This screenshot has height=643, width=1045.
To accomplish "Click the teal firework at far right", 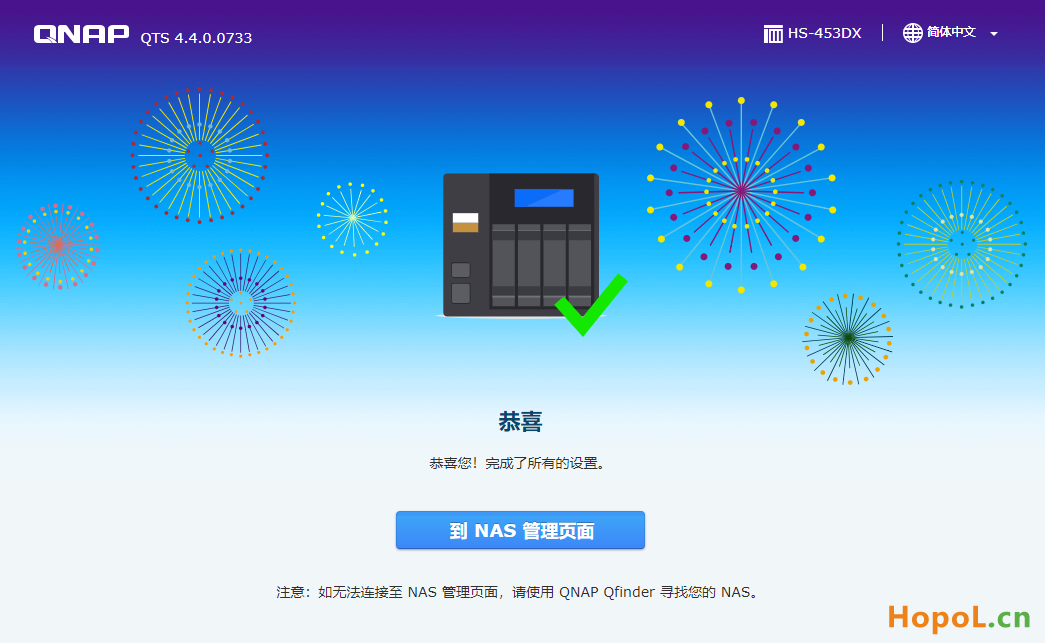I will 962,245.
